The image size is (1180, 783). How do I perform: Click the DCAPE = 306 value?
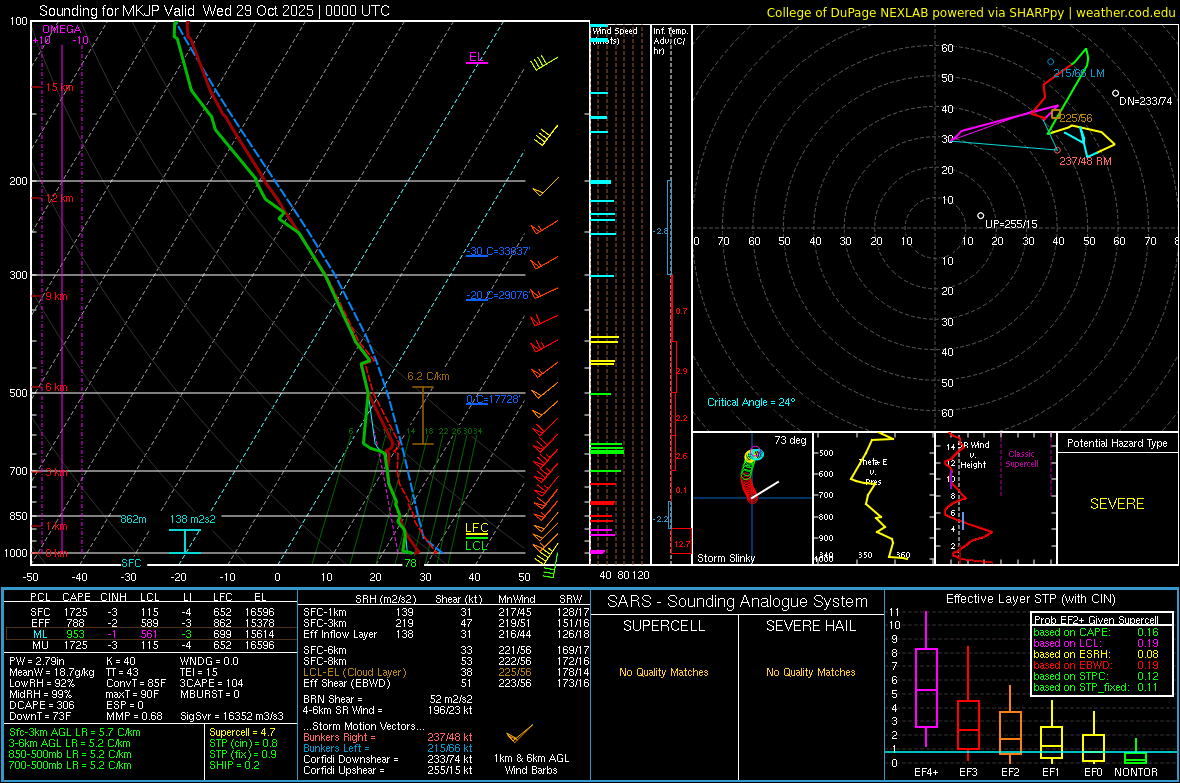(41, 705)
